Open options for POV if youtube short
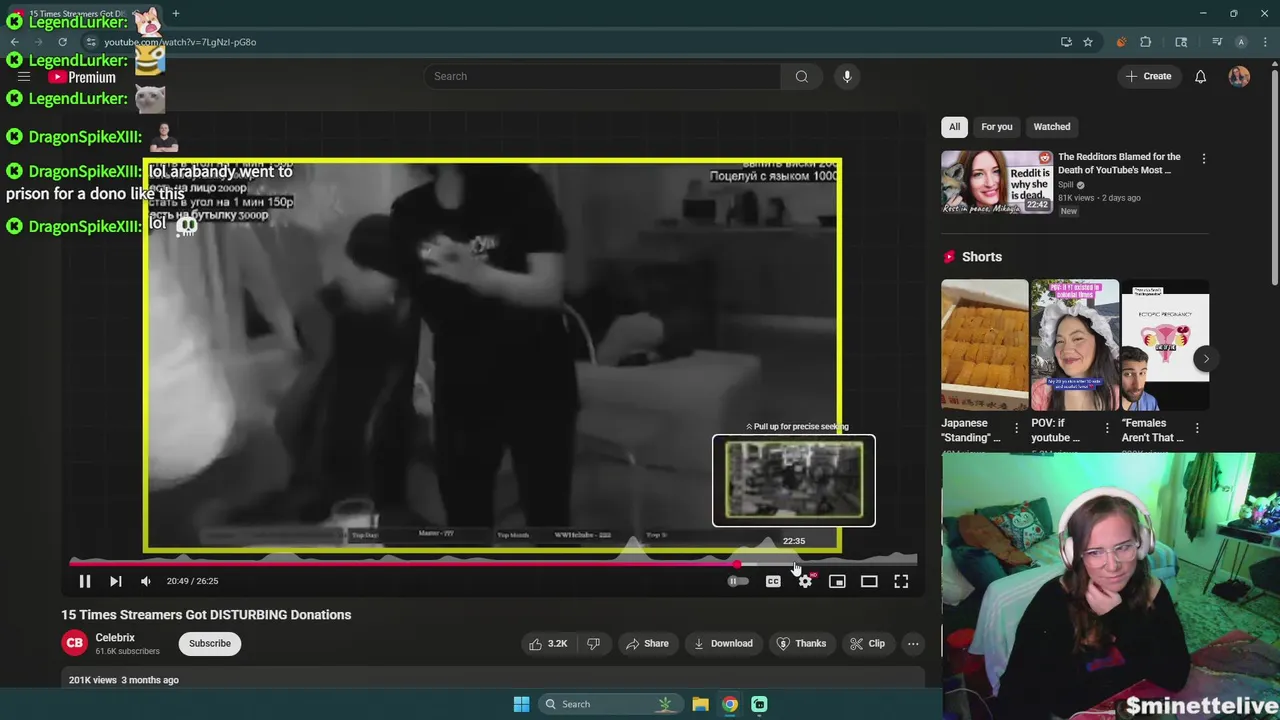The image size is (1280, 720). click(1107, 429)
